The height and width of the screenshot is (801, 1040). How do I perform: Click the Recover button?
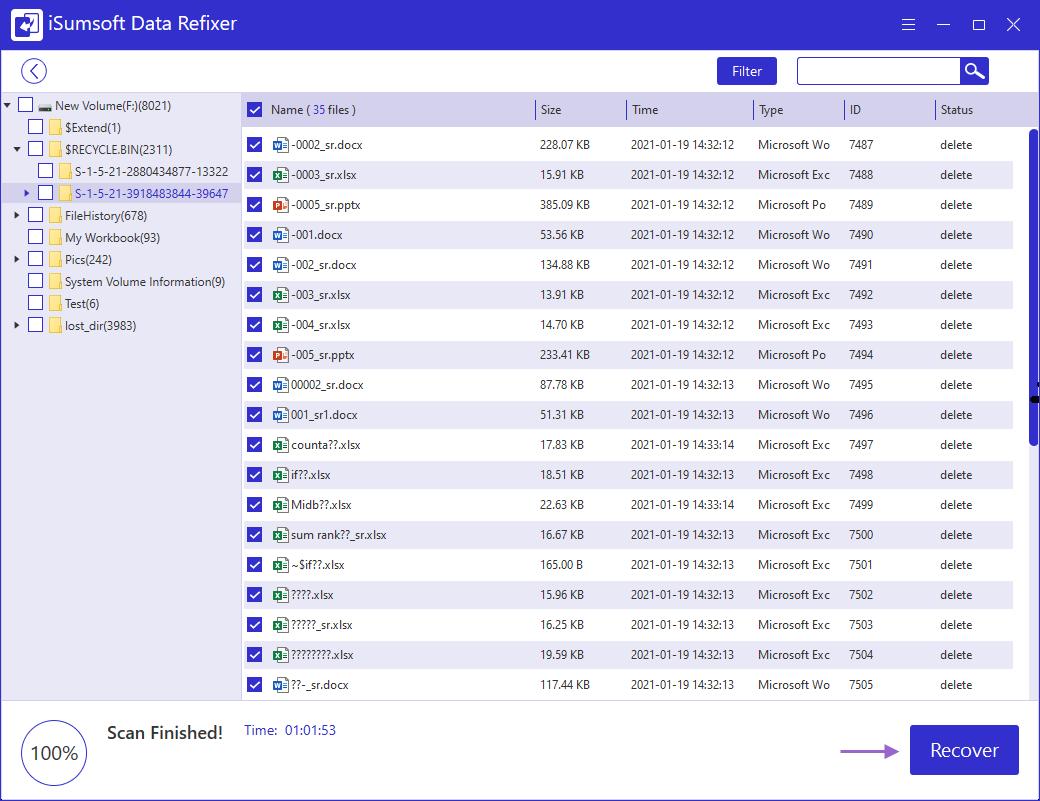[x=964, y=750]
